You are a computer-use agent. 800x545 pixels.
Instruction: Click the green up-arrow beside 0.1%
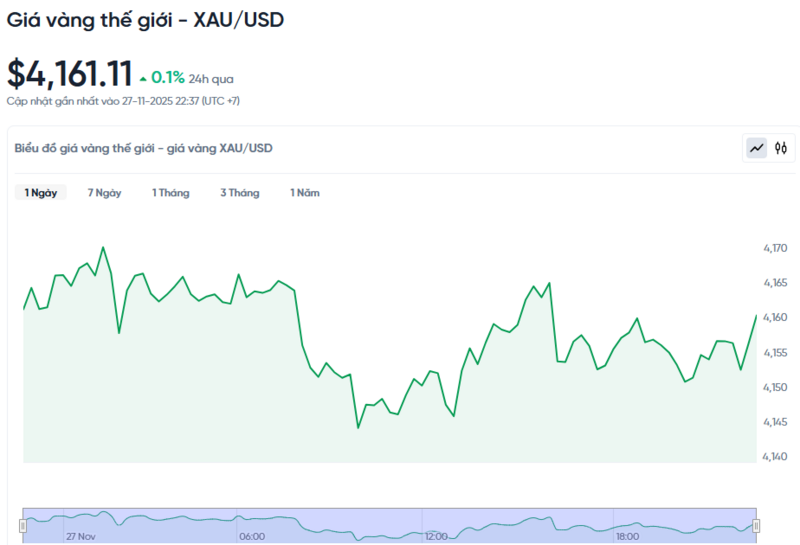[144, 78]
